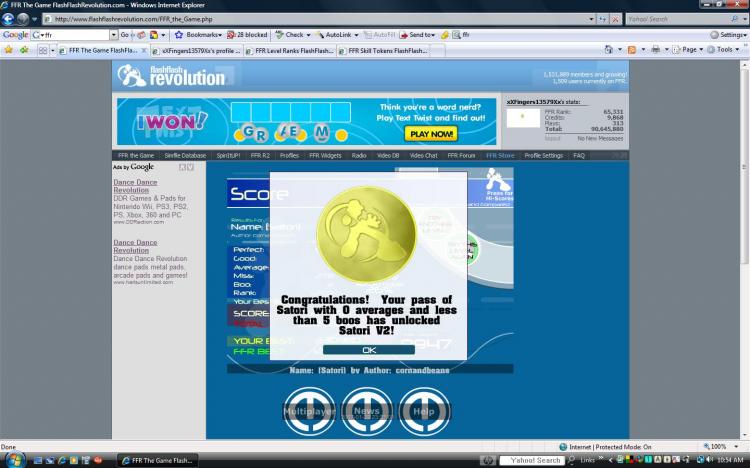
Task: Open Profiles in the site navigation
Action: [289, 156]
